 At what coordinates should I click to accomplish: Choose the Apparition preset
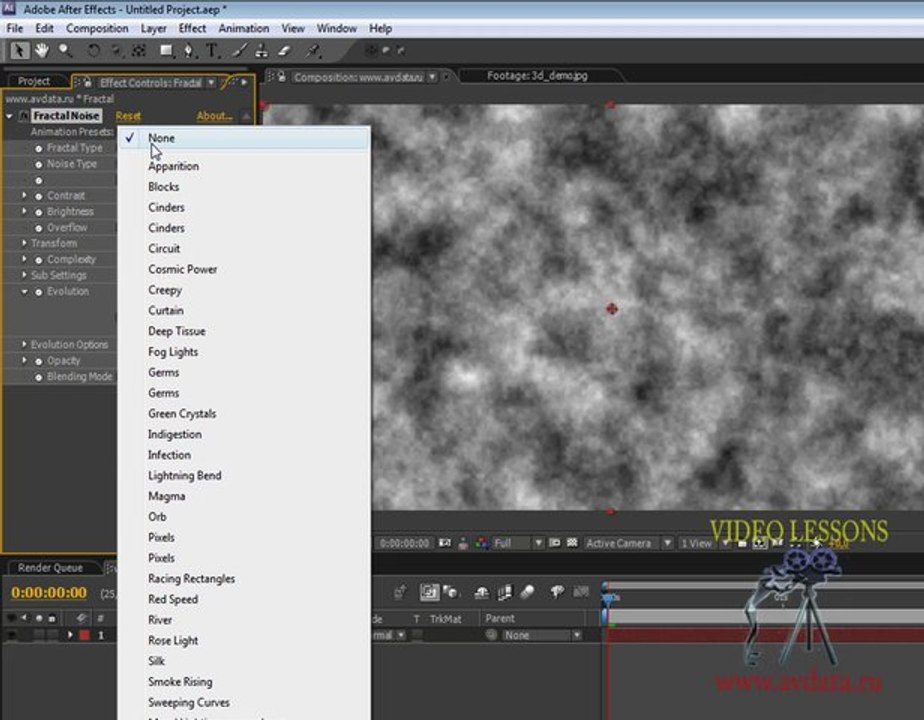(x=173, y=166)
